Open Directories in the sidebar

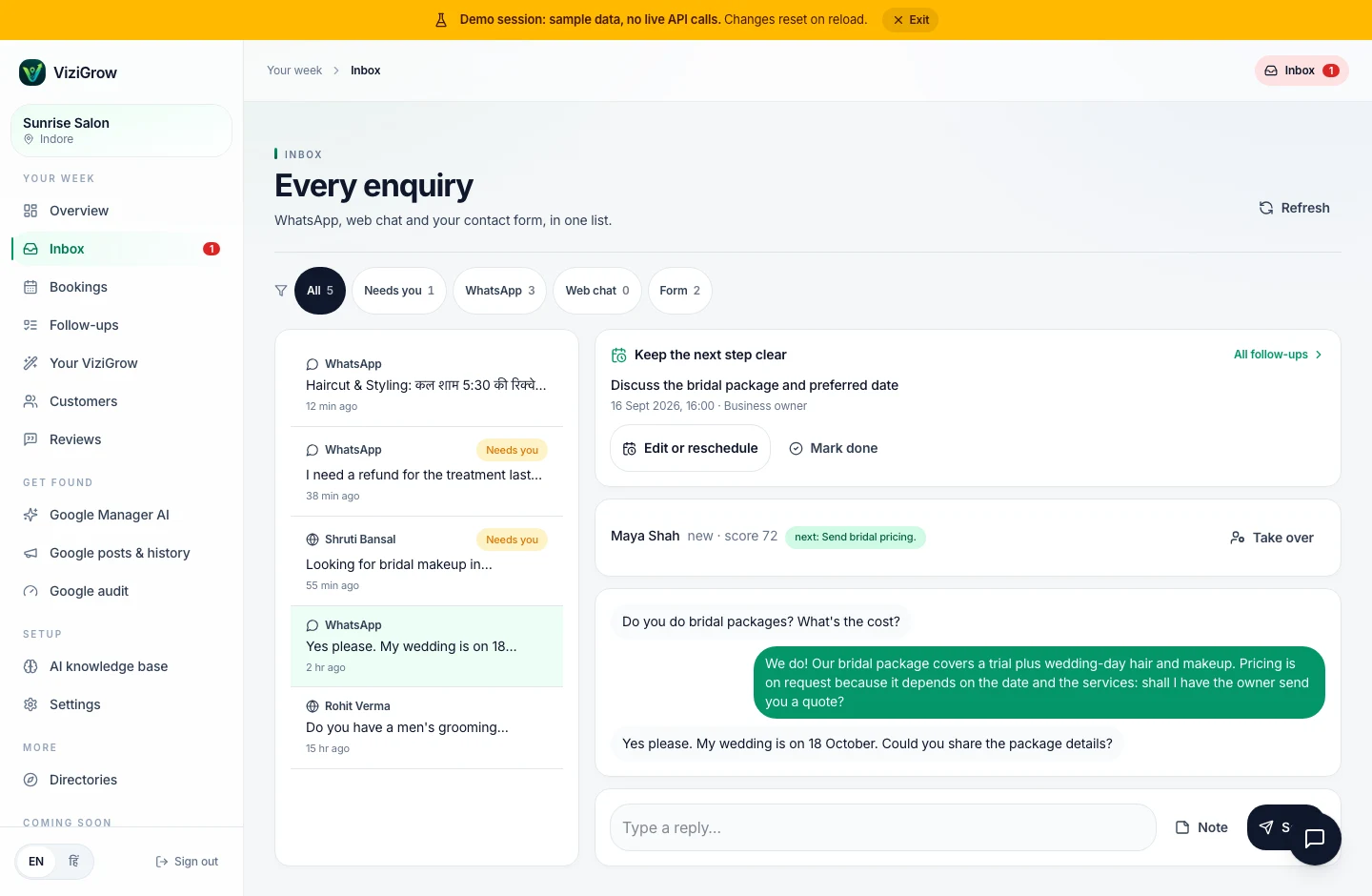(121, 780)
